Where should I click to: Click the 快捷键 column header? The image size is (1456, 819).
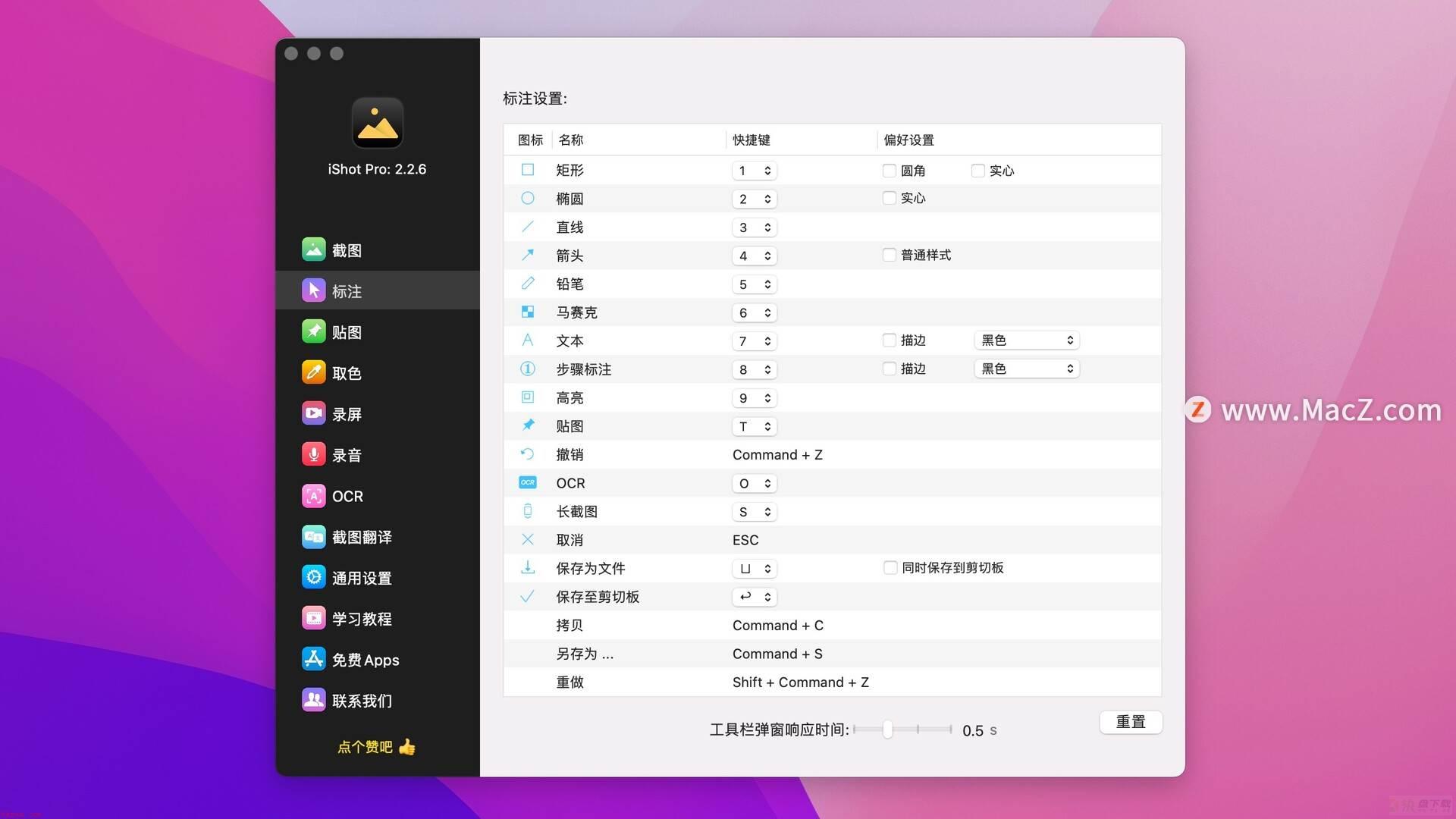(x=752, y=140)
